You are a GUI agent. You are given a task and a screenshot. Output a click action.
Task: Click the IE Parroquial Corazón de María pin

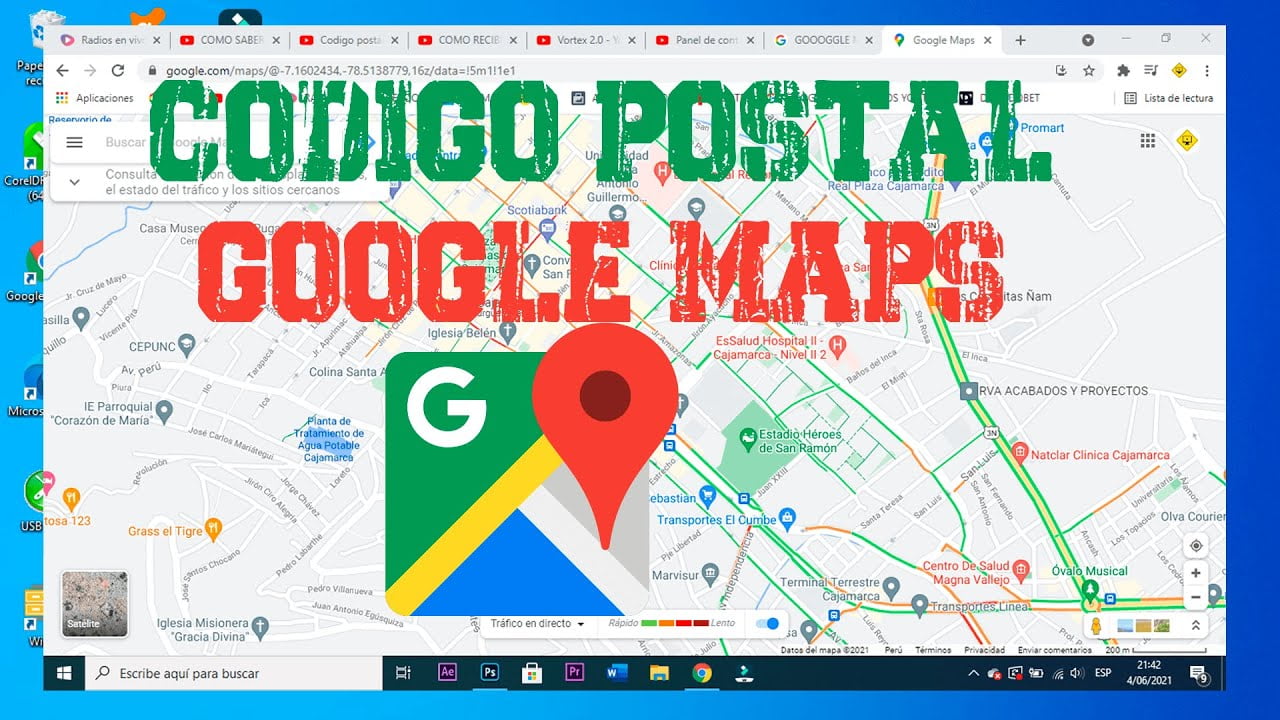[x=164, y=410]
